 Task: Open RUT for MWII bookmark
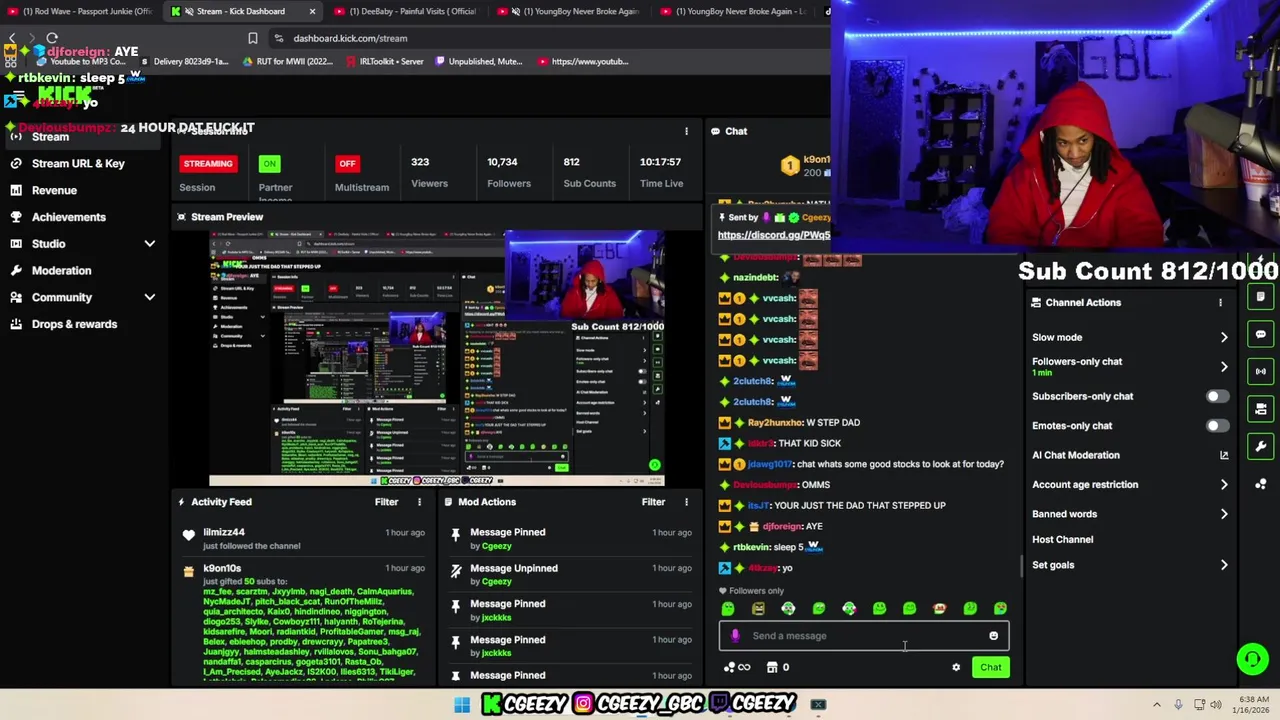click(x=288, y=62)
